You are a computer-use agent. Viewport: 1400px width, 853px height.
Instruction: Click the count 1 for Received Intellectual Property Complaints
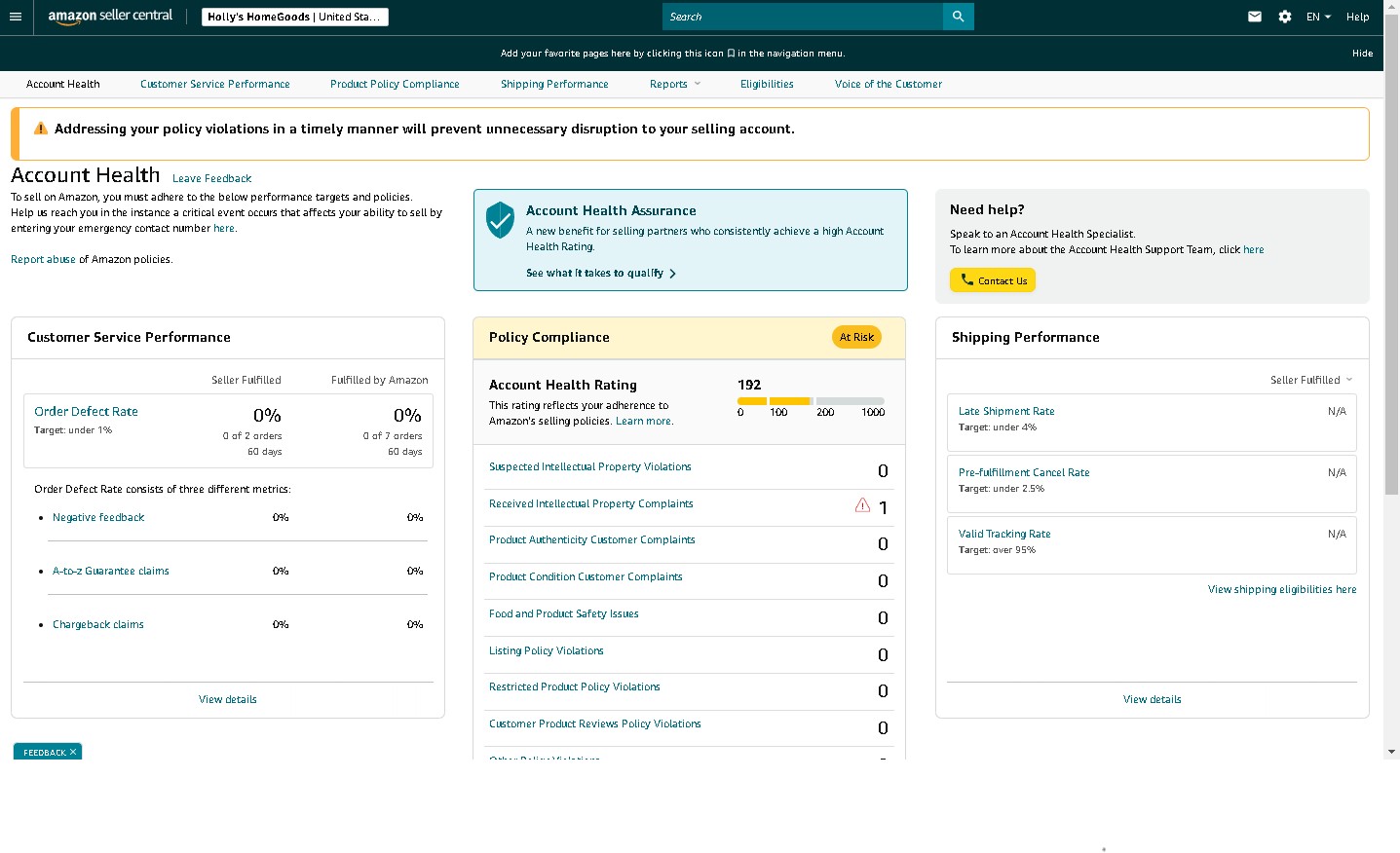point(883,508)
